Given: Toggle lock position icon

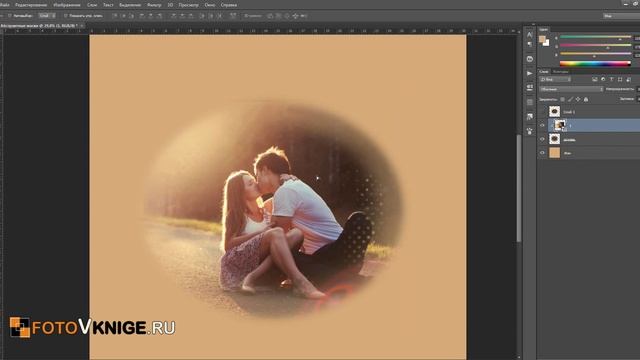Looking at the screenshot, I should [578, 99].
